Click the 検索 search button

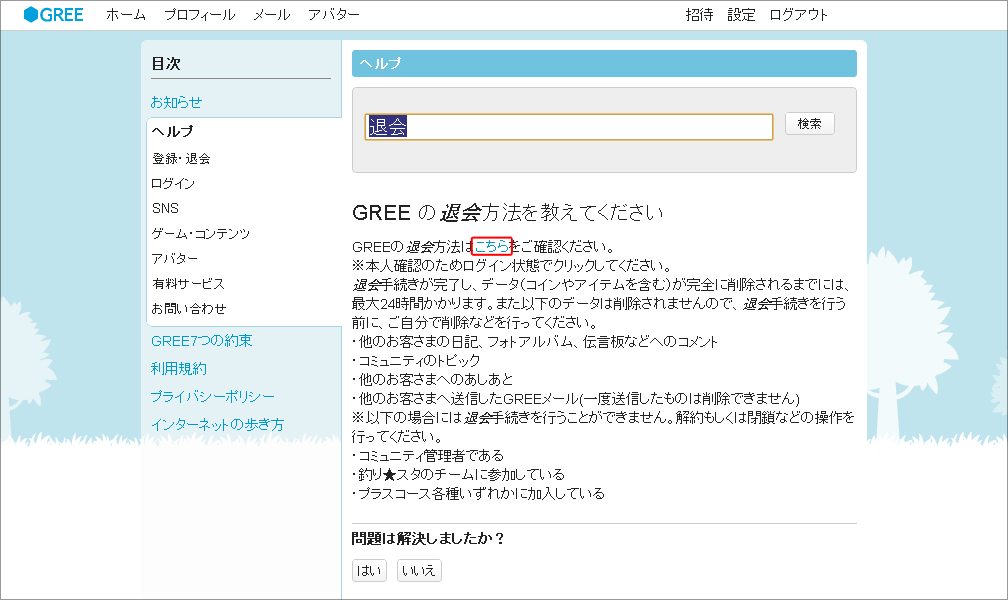pos(810,123)
